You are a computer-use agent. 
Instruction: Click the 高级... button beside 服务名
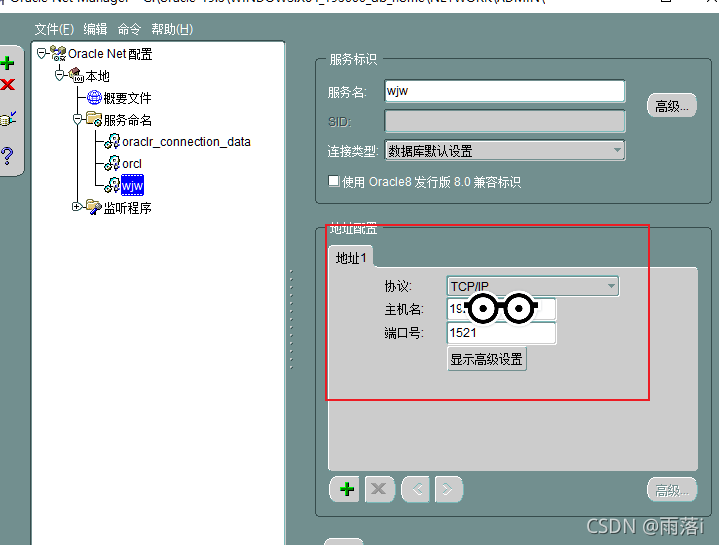point(672,106)
